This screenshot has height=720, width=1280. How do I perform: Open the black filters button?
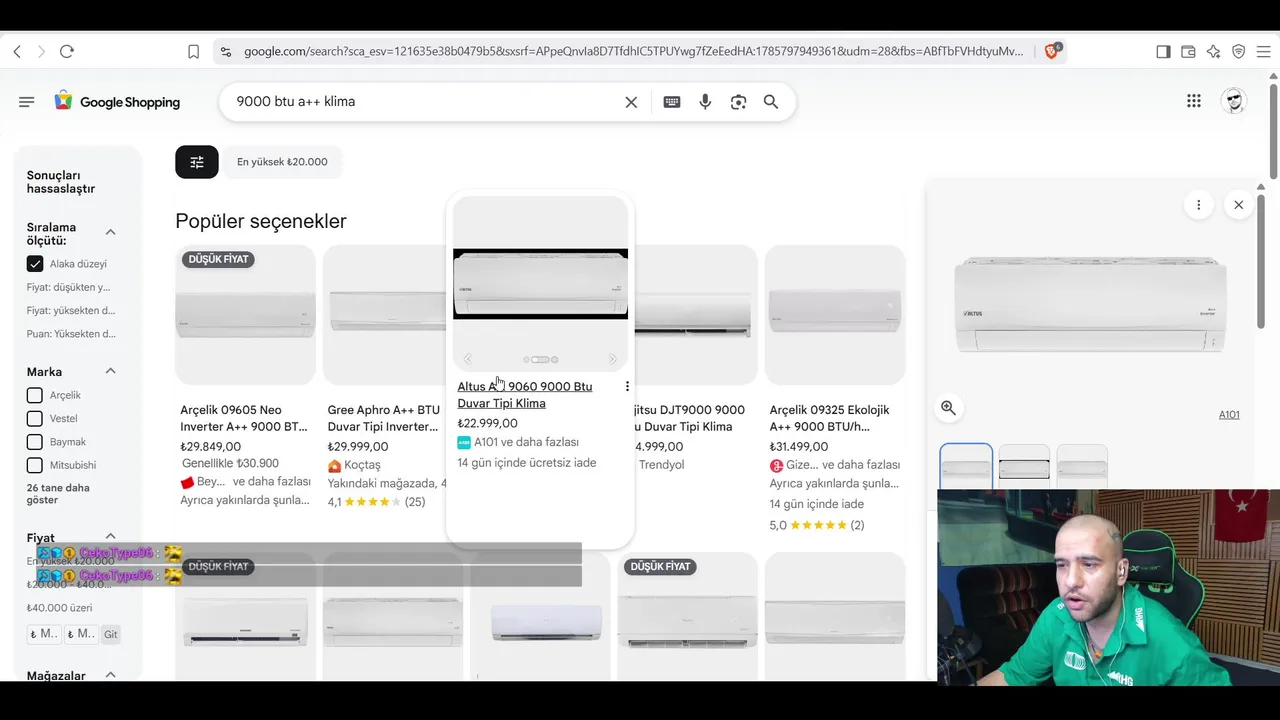click(x=197, y=162)
